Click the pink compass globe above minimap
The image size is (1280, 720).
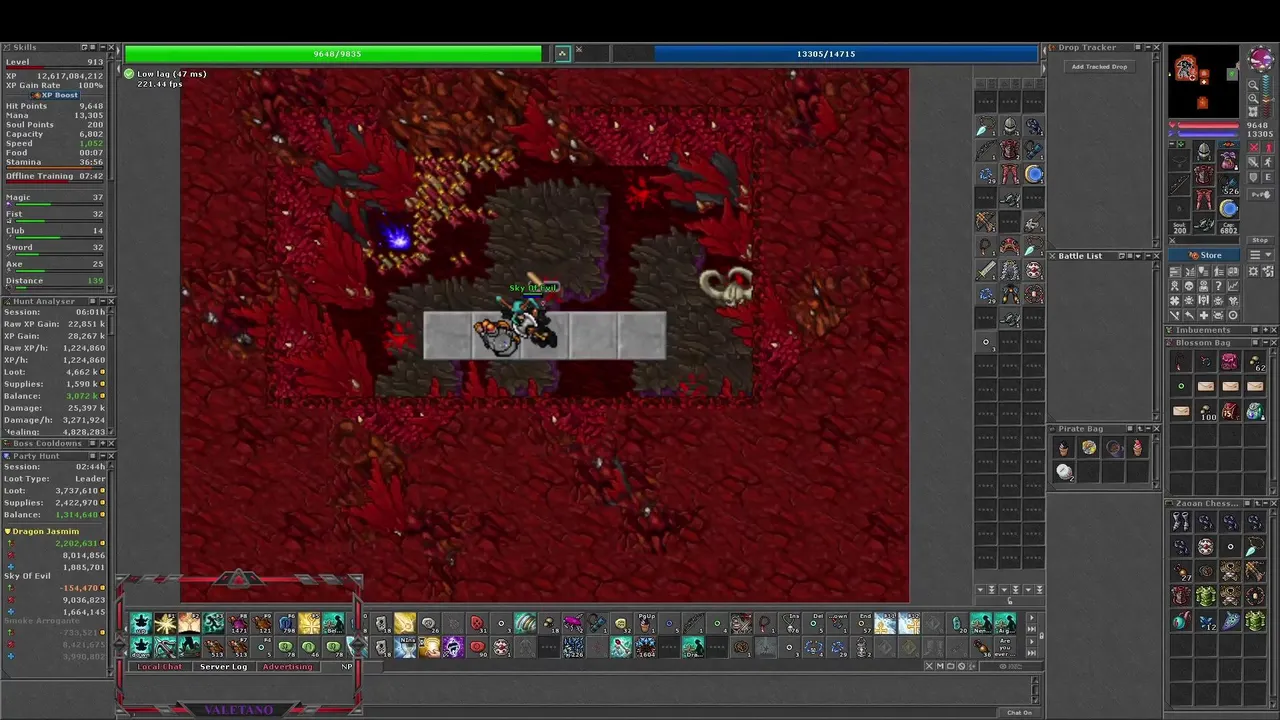(1261, 57)
